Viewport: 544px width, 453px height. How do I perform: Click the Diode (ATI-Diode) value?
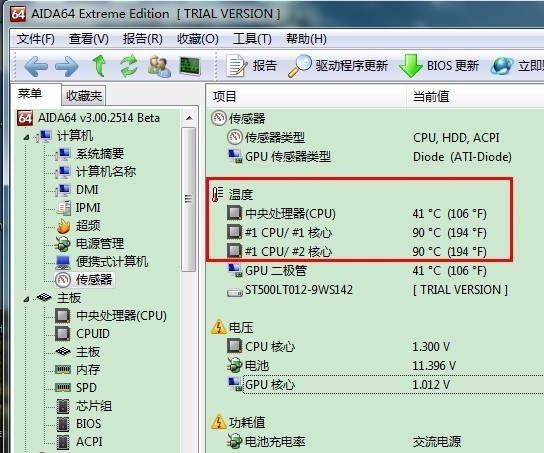pos(462,157)
